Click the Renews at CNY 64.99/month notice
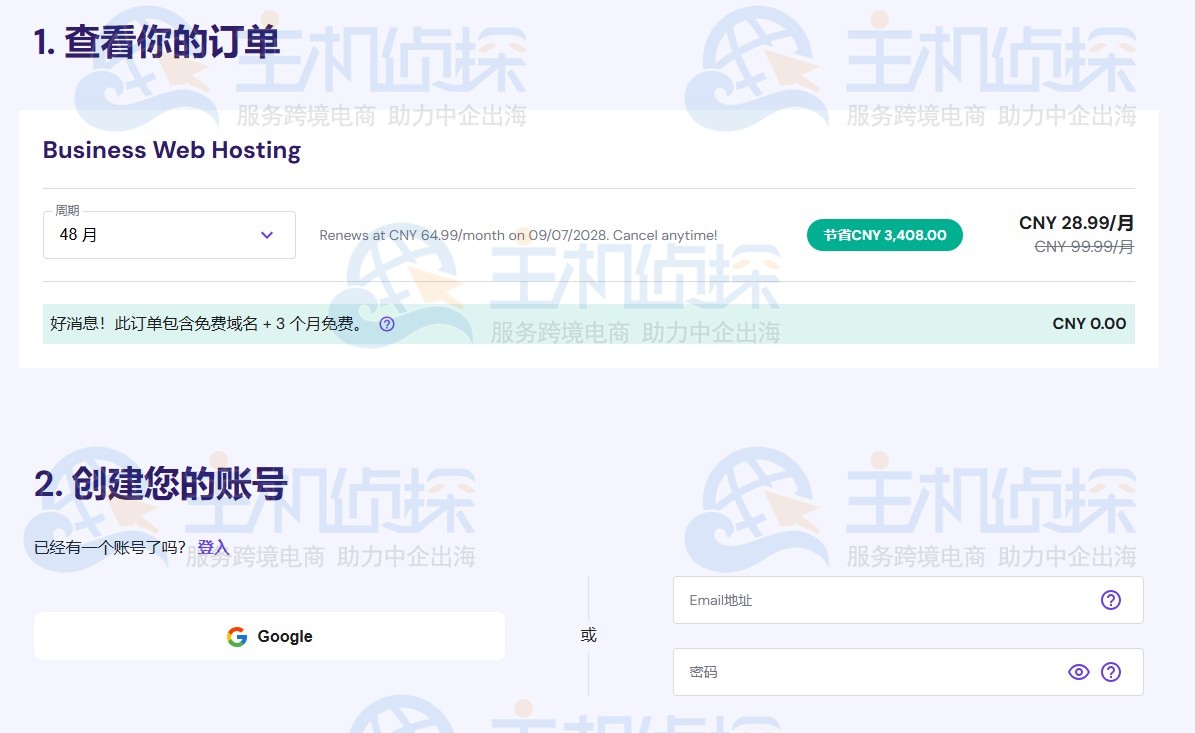1195x733 pixels. tap(520, 235)
